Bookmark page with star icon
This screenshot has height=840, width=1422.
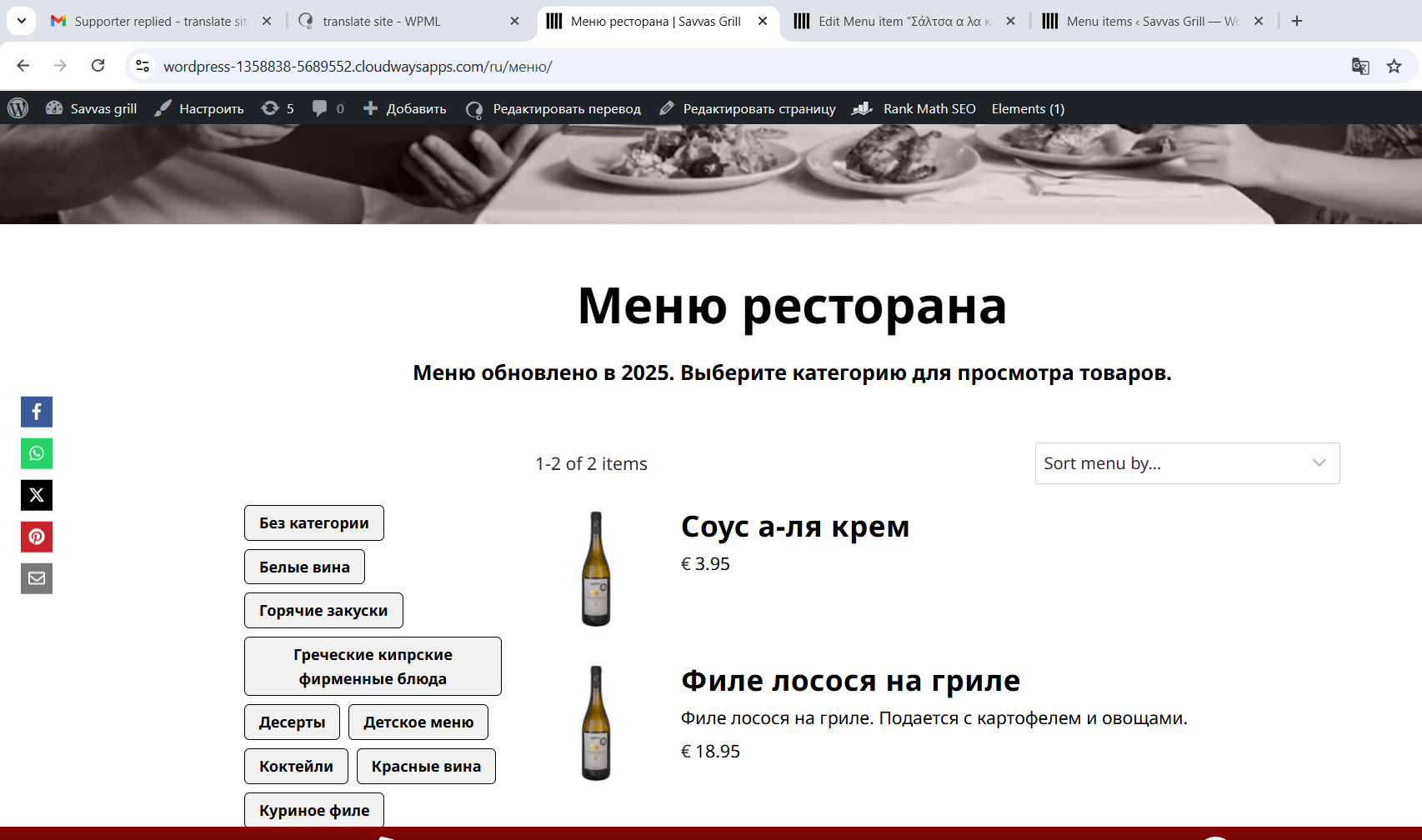[1394, 66]
